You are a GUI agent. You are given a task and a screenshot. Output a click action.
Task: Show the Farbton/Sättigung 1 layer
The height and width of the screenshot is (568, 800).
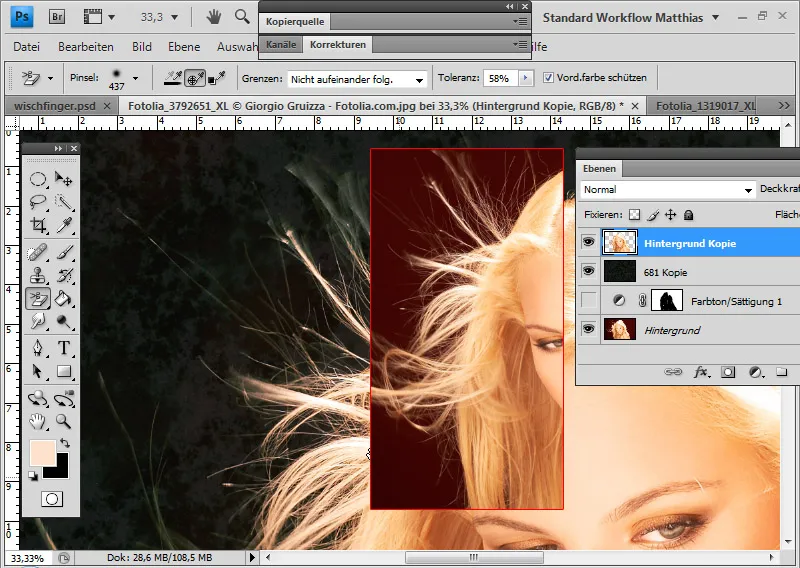point(588,300)
